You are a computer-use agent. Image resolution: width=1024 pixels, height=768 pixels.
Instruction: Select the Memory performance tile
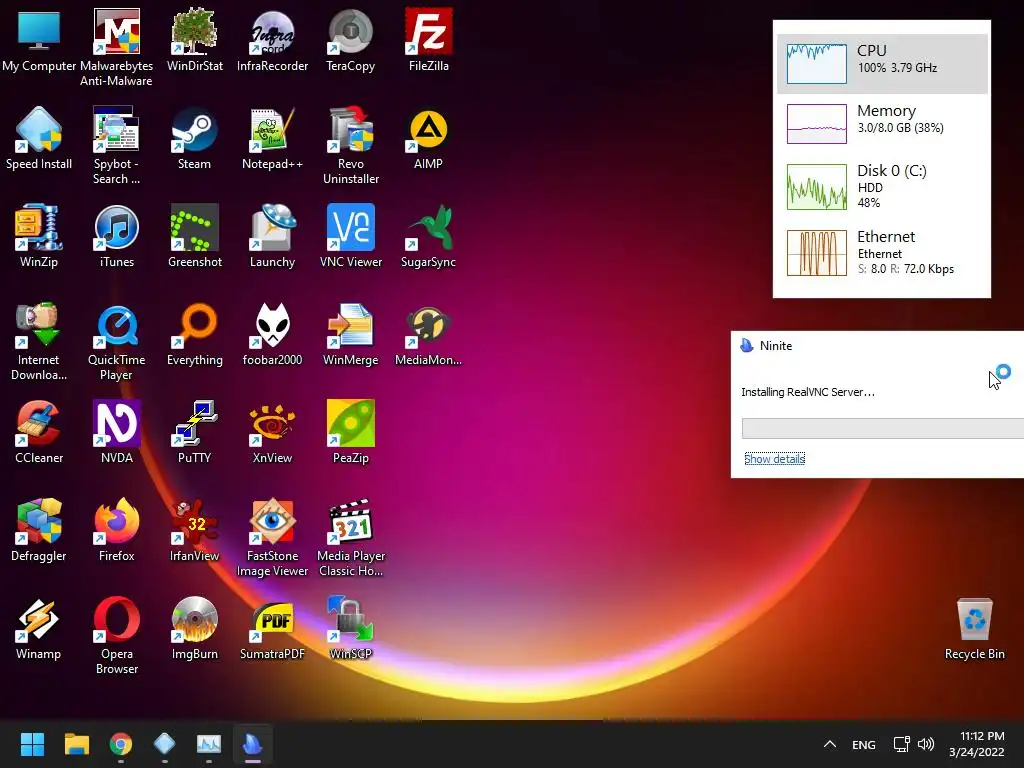(x=882, y=123)
